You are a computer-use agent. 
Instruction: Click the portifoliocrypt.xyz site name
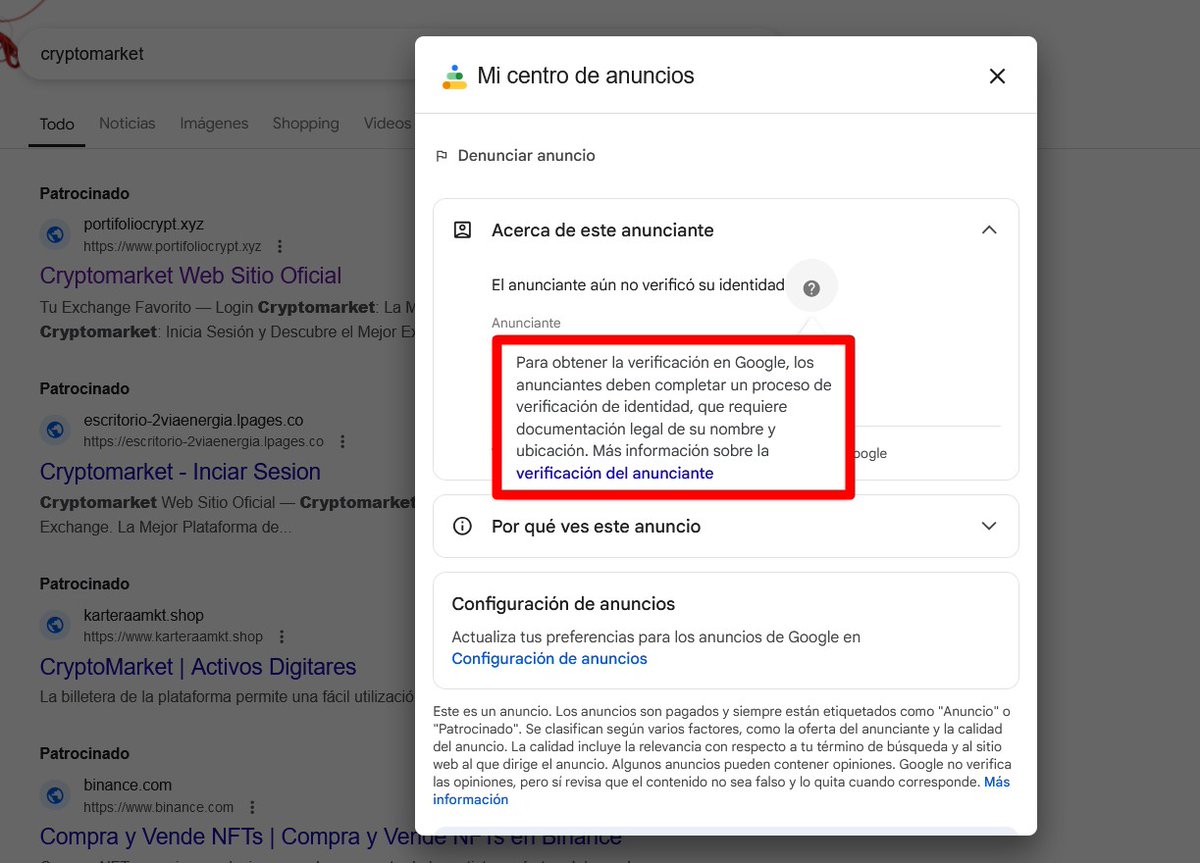tap(143, 224)
